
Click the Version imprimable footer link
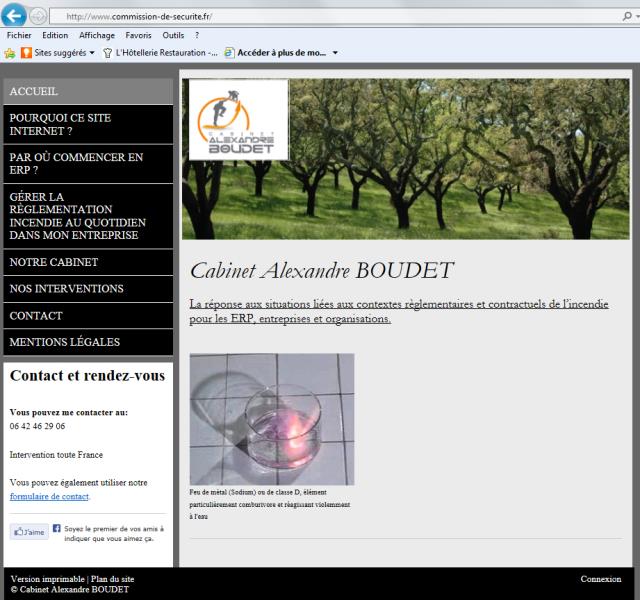tap(47, 579)
